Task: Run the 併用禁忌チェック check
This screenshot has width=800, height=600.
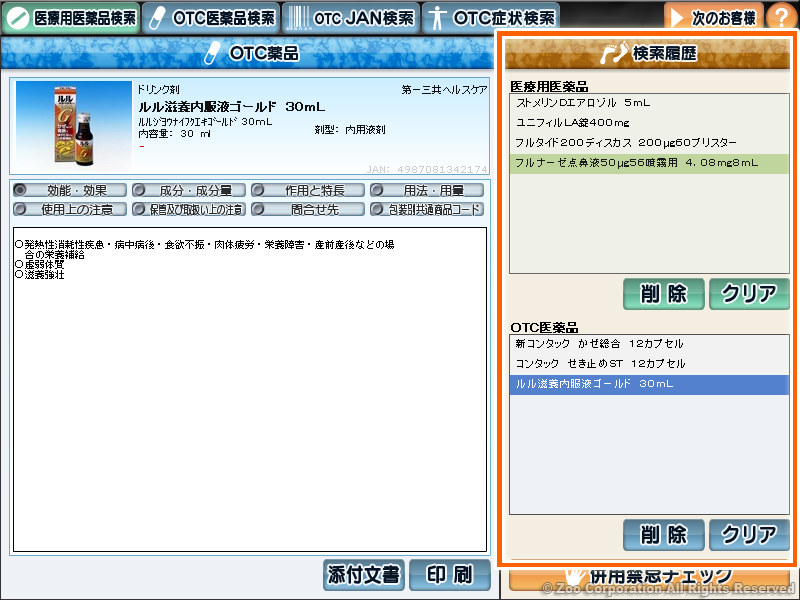Action: [x=649, y=578]
